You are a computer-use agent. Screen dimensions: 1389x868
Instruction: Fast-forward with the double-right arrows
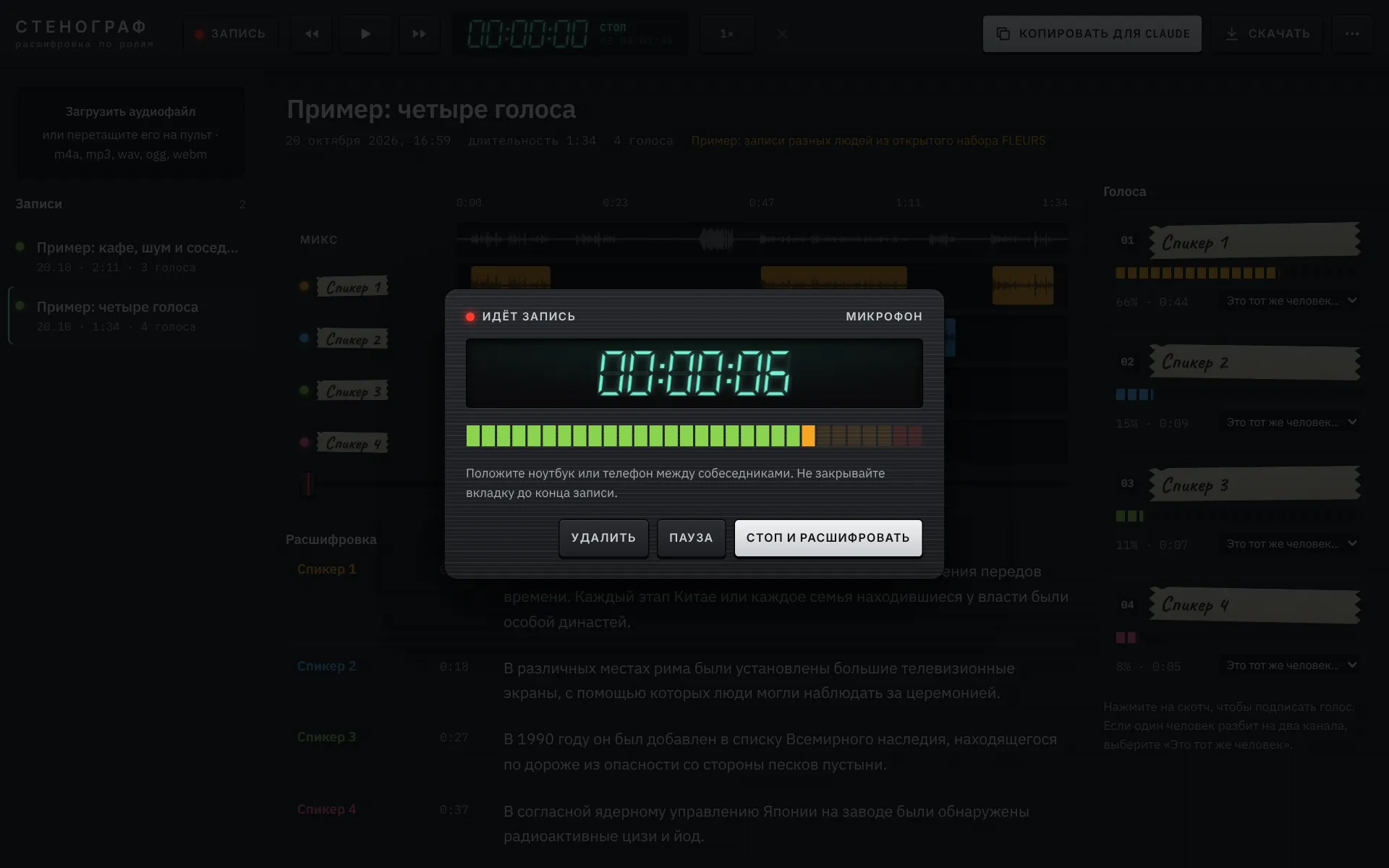[x=419, y=33]
